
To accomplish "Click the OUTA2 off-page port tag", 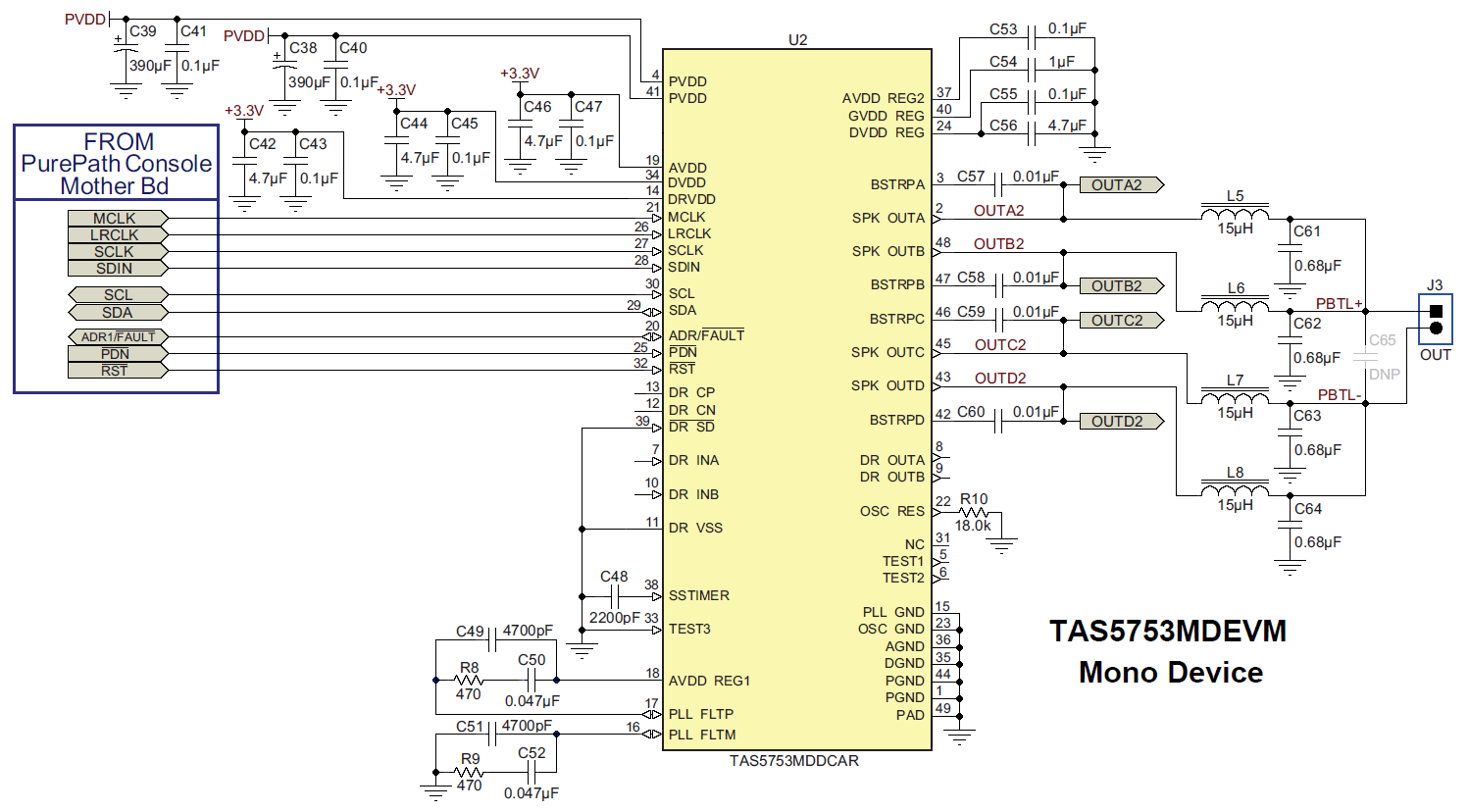I will coord(1121,184).
